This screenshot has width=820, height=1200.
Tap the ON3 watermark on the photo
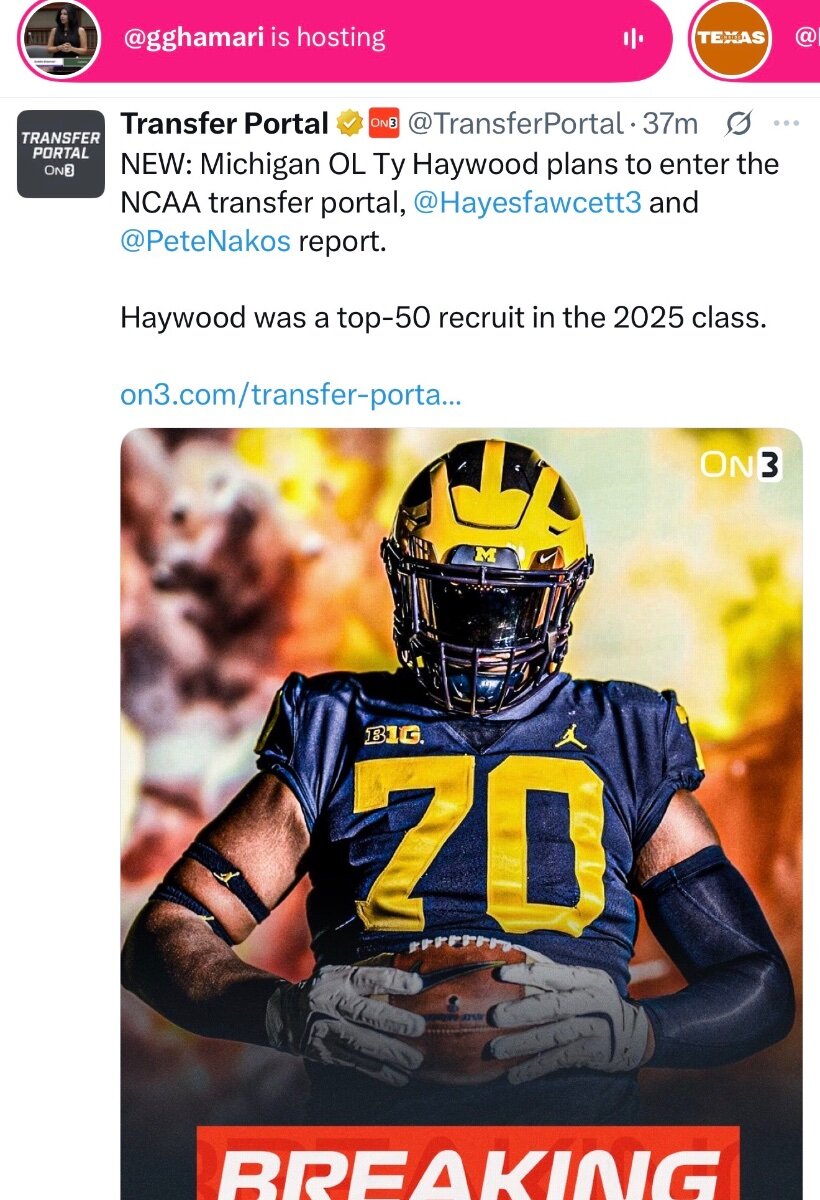click(x=741, y=465)
